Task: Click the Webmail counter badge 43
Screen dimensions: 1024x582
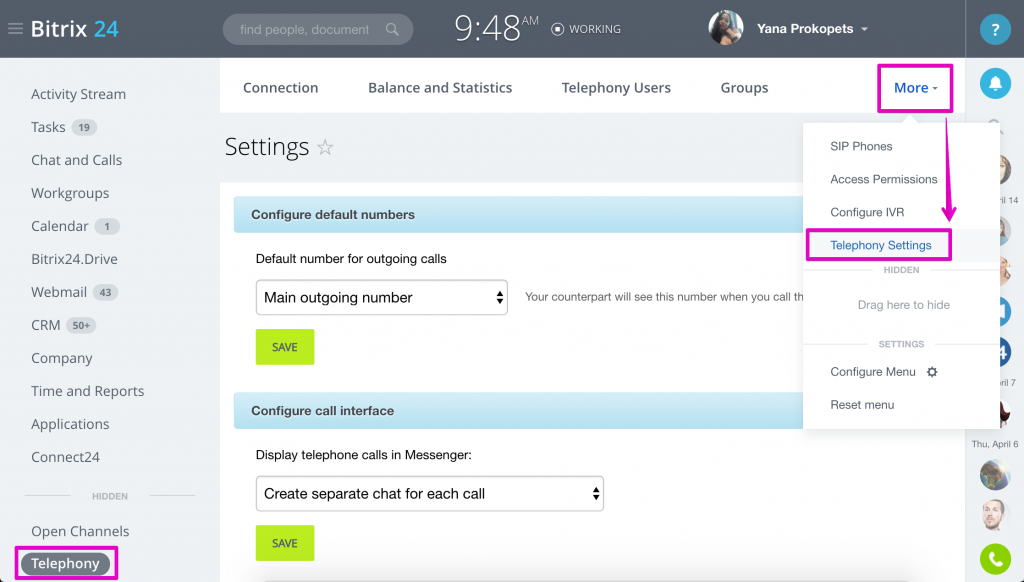Action: click(x=105, y=292)
